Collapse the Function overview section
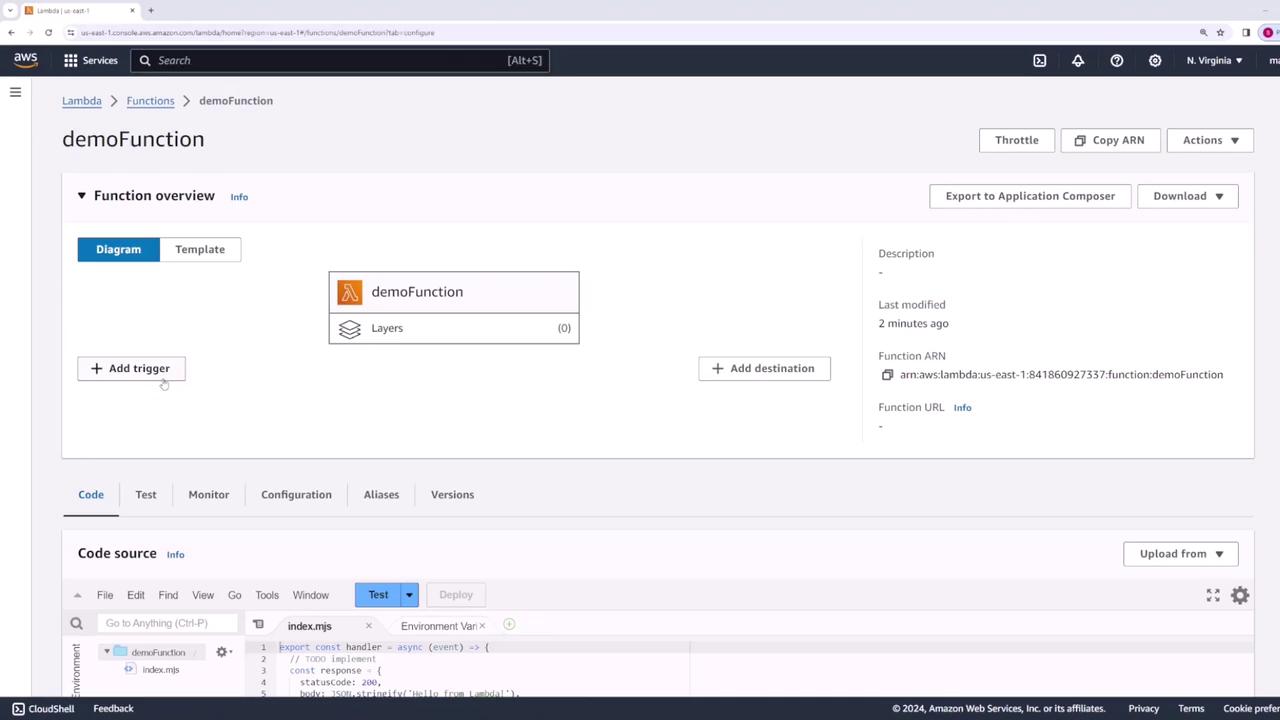This screenshot has width=1280, height=720. point(82,196)
